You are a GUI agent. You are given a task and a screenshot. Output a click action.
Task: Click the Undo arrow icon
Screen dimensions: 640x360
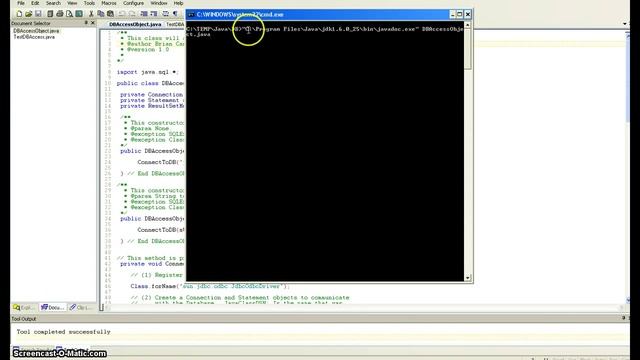pos(122,14)
